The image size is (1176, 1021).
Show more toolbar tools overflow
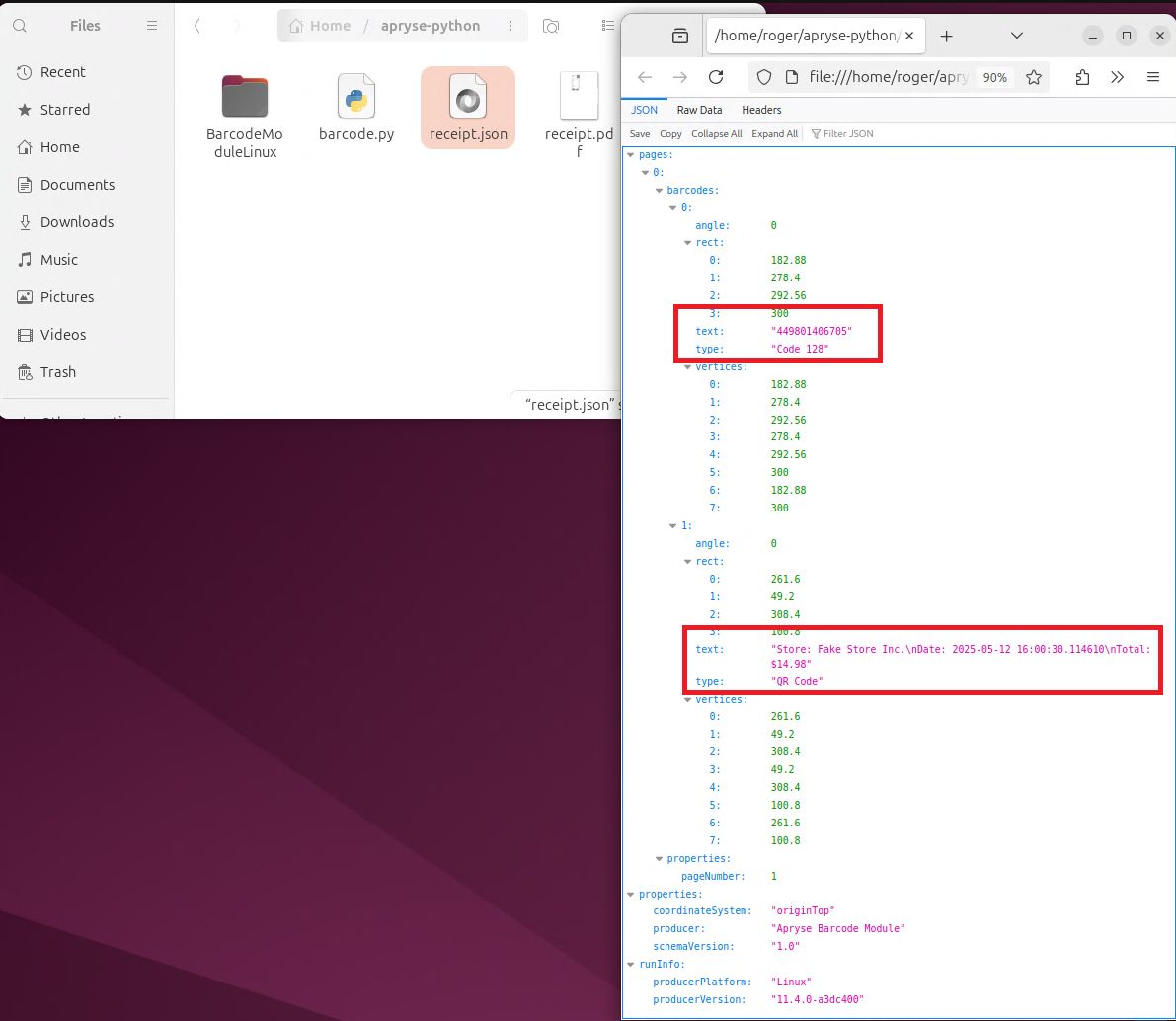1118,77
